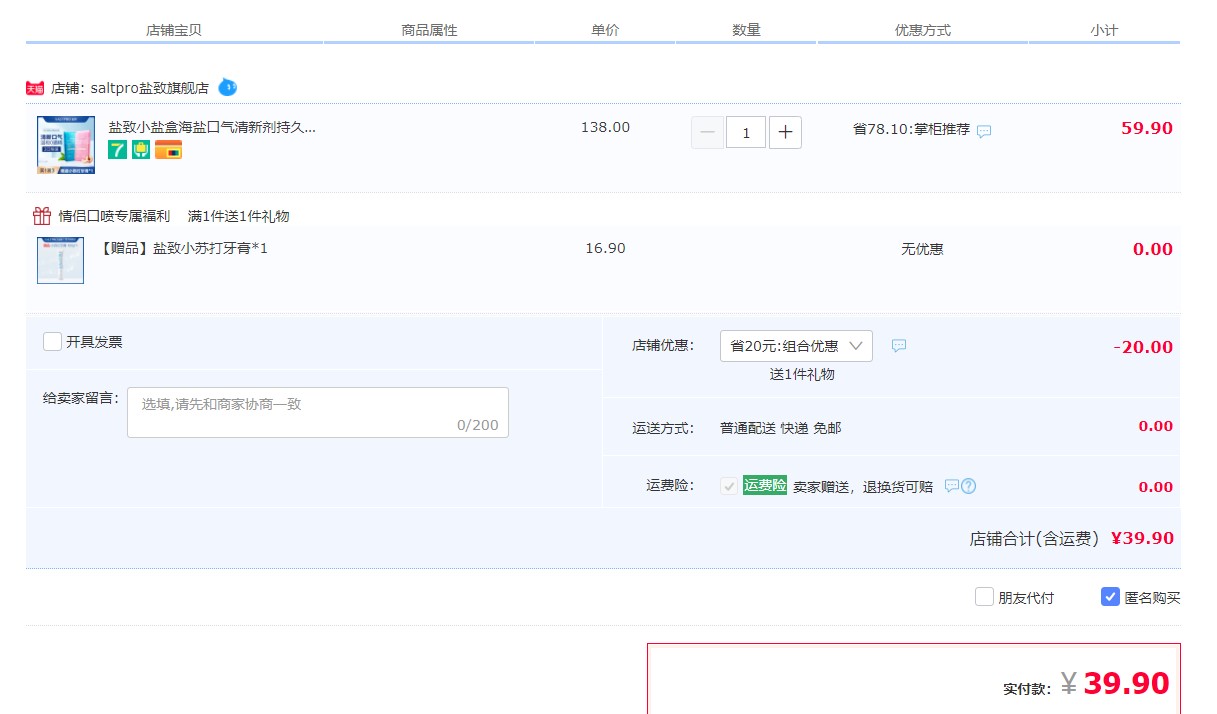Image resolution: width=1217 pixels, height=714 pixels.
Task: Click the 59.90 subtotal amount
Action: click(1147, 128)
